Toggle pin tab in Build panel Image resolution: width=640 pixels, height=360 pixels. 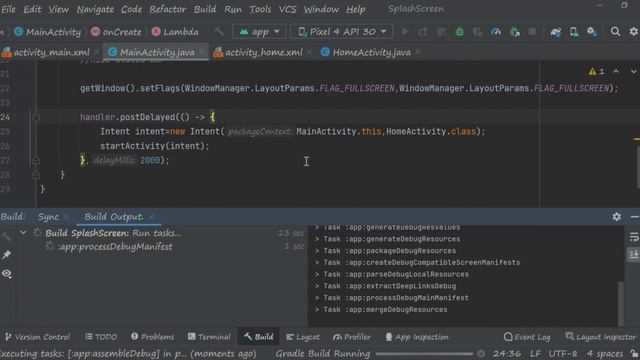pos(7,255)
